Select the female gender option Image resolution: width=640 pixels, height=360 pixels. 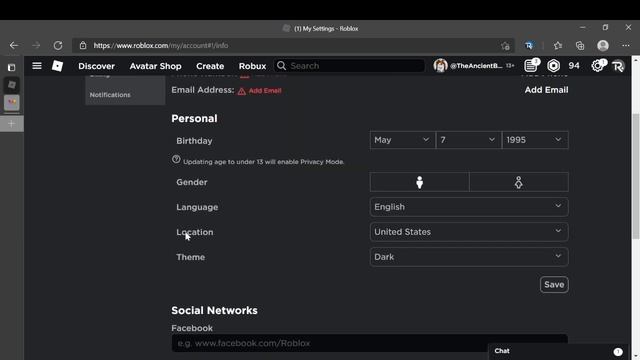(x=519, y=182)
